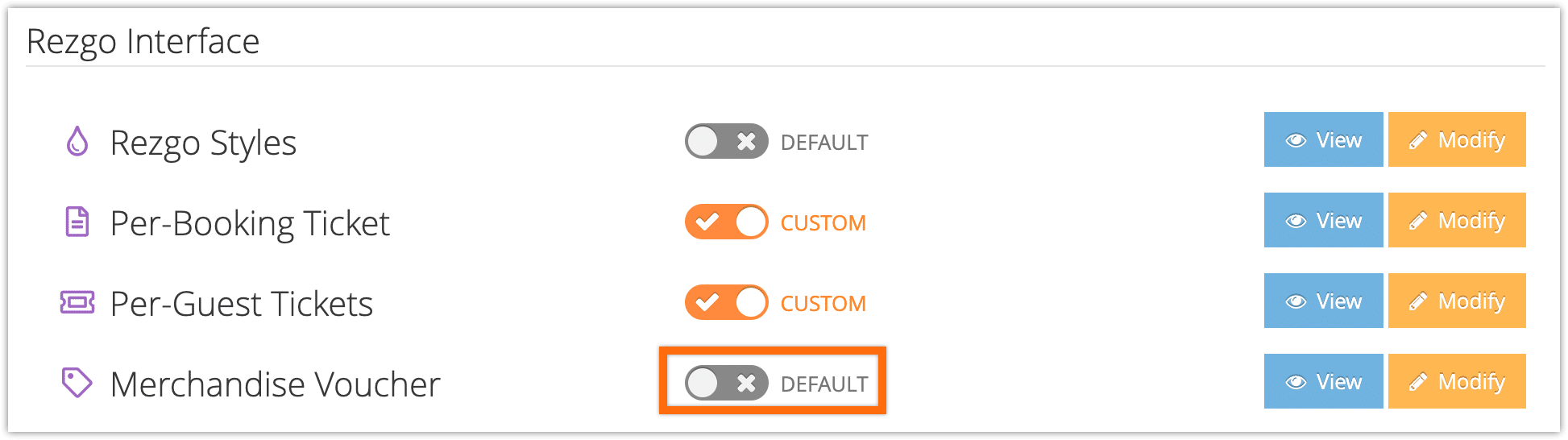The height and width of the screenshot is (440, 1568).
Task: Click the CUSTOM label beside Per-Booking Ticket
Action: tap(823, 223)
